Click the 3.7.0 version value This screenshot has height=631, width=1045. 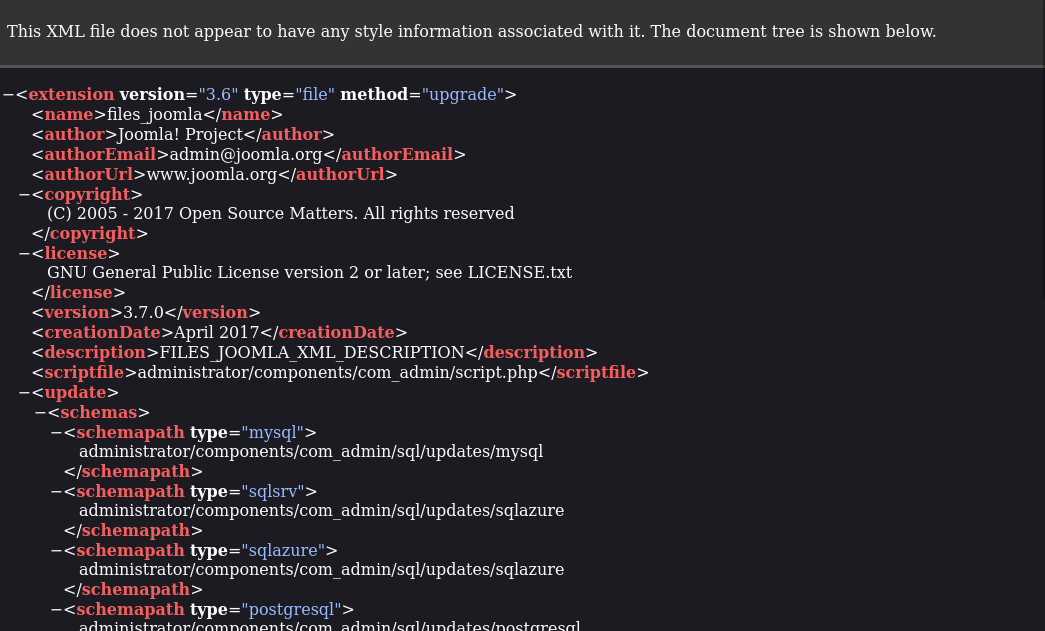pos(143,313)
